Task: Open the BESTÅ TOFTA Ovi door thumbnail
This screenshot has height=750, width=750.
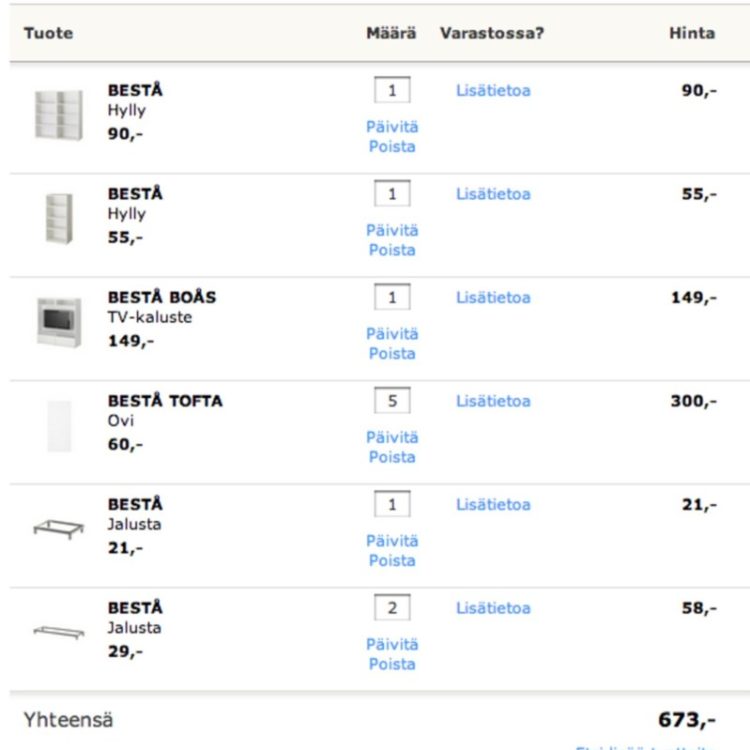Action: [59, 426]
